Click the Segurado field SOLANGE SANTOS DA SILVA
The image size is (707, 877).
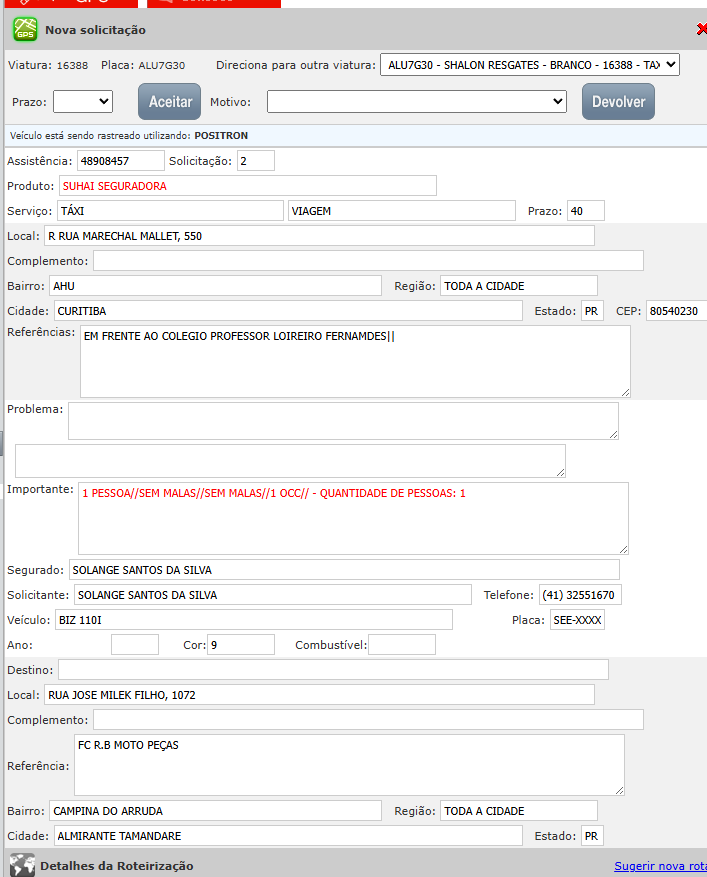pos(344,570)
